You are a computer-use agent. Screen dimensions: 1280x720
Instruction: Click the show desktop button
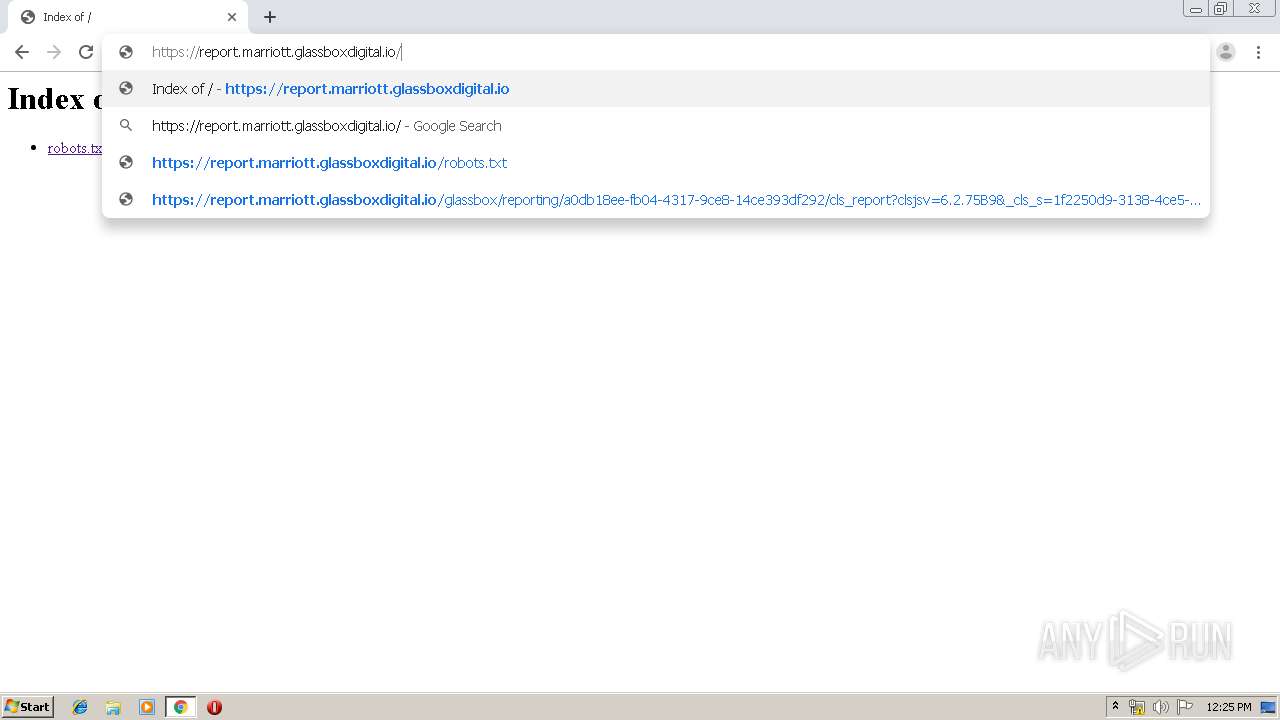pyautogui.click(x=1269, y=707)
